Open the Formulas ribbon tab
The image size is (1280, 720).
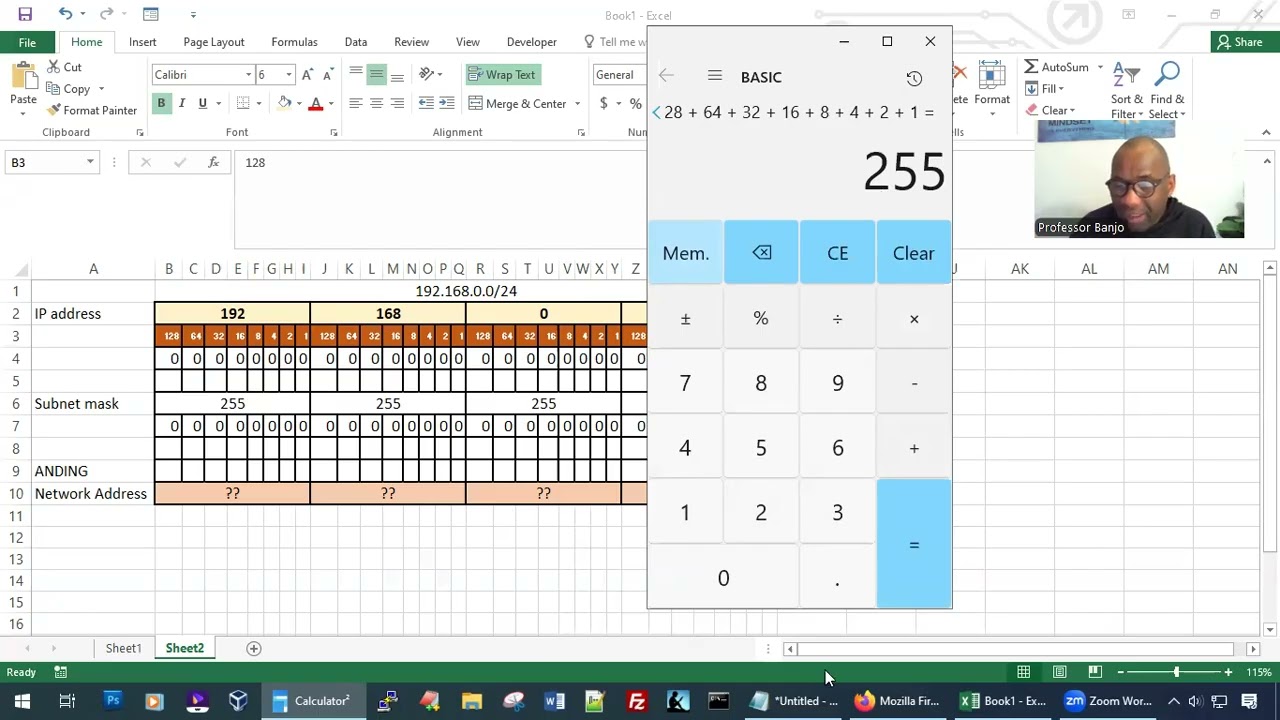294,42
